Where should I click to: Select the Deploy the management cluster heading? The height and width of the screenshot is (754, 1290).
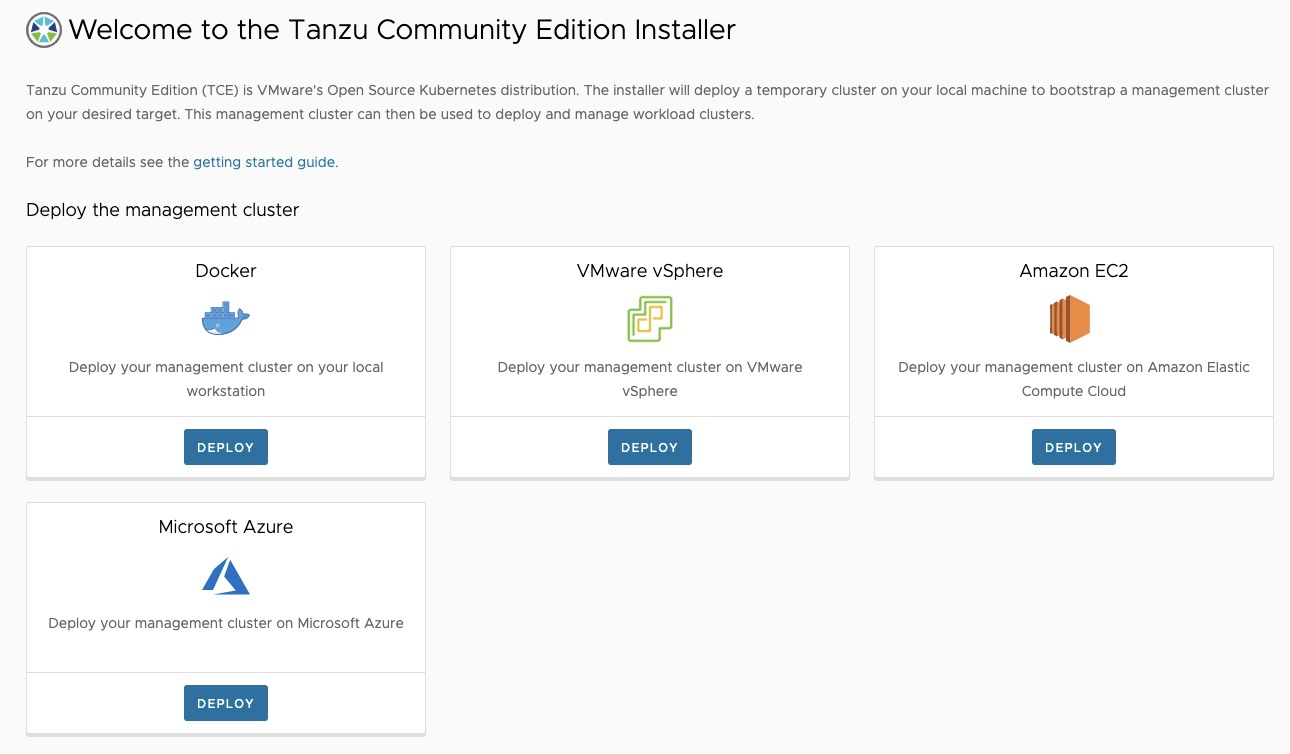[x=162, y=210]
